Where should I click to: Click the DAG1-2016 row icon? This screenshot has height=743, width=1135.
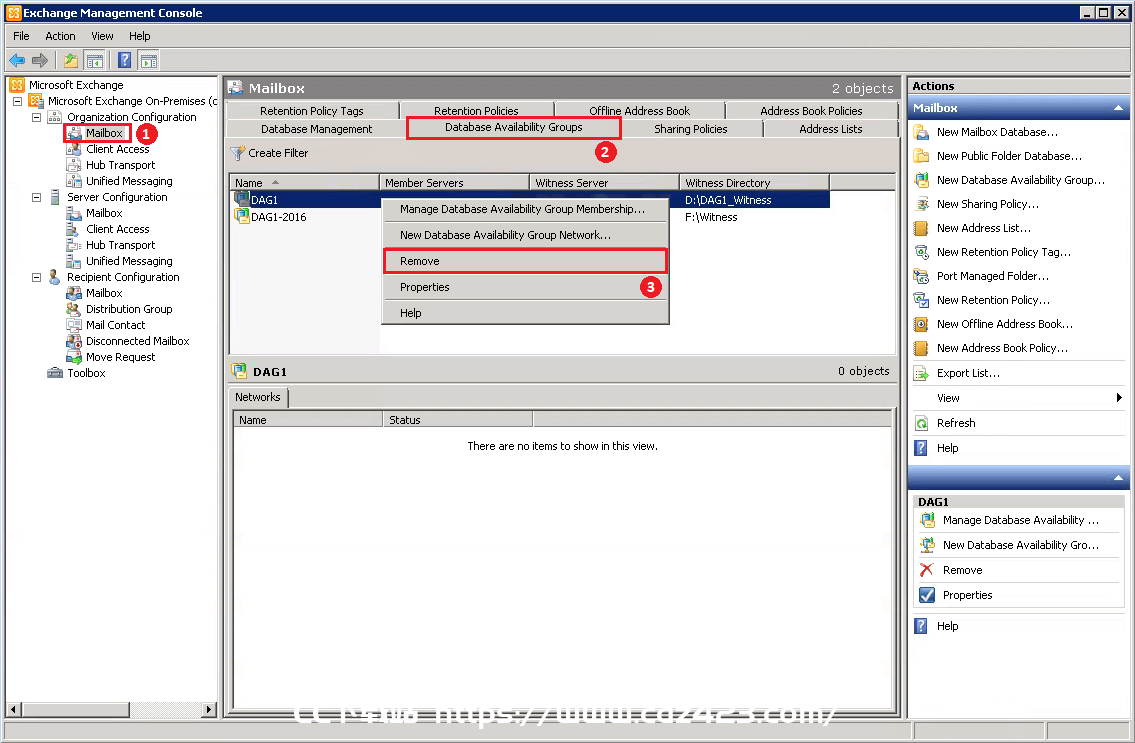point(242,216)
